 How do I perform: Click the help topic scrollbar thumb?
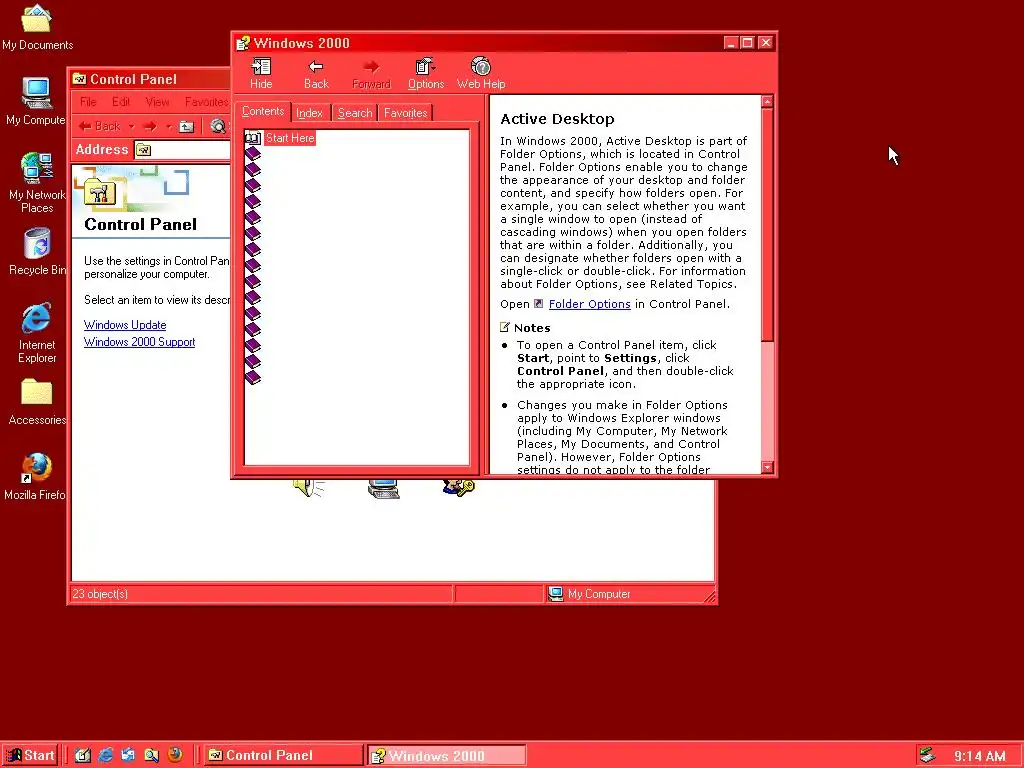(x=767, y=224)
